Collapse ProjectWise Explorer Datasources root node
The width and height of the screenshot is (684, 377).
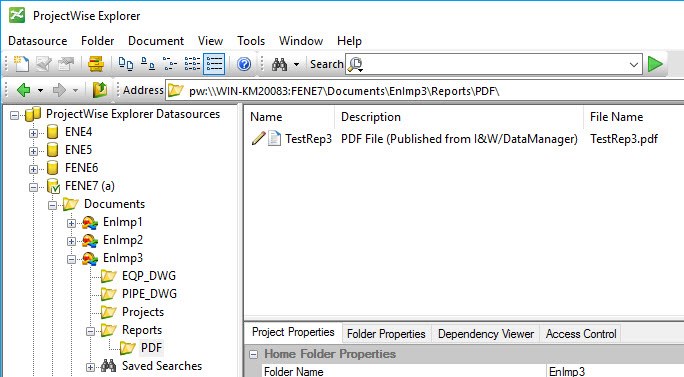tap(15, 115)
